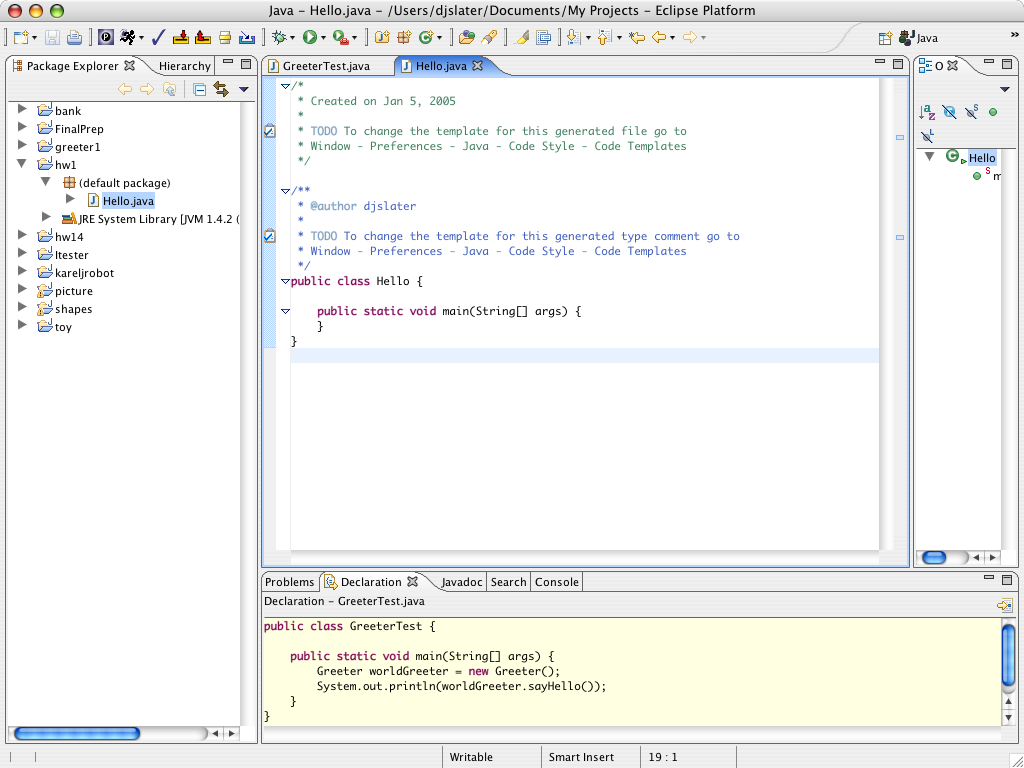Select the shapes project
This screenshot has height=768, width=1024.
click(73, 309)
